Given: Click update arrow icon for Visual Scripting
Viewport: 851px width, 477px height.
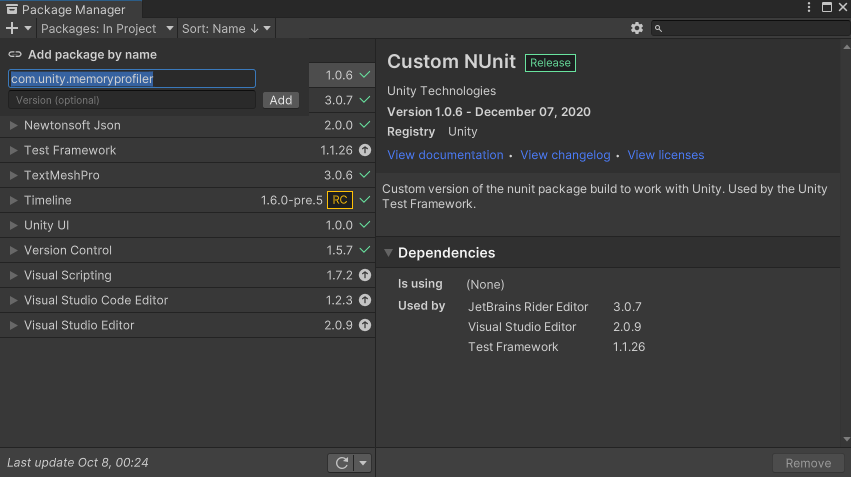Looking at the screenshot, I should 365,275.
